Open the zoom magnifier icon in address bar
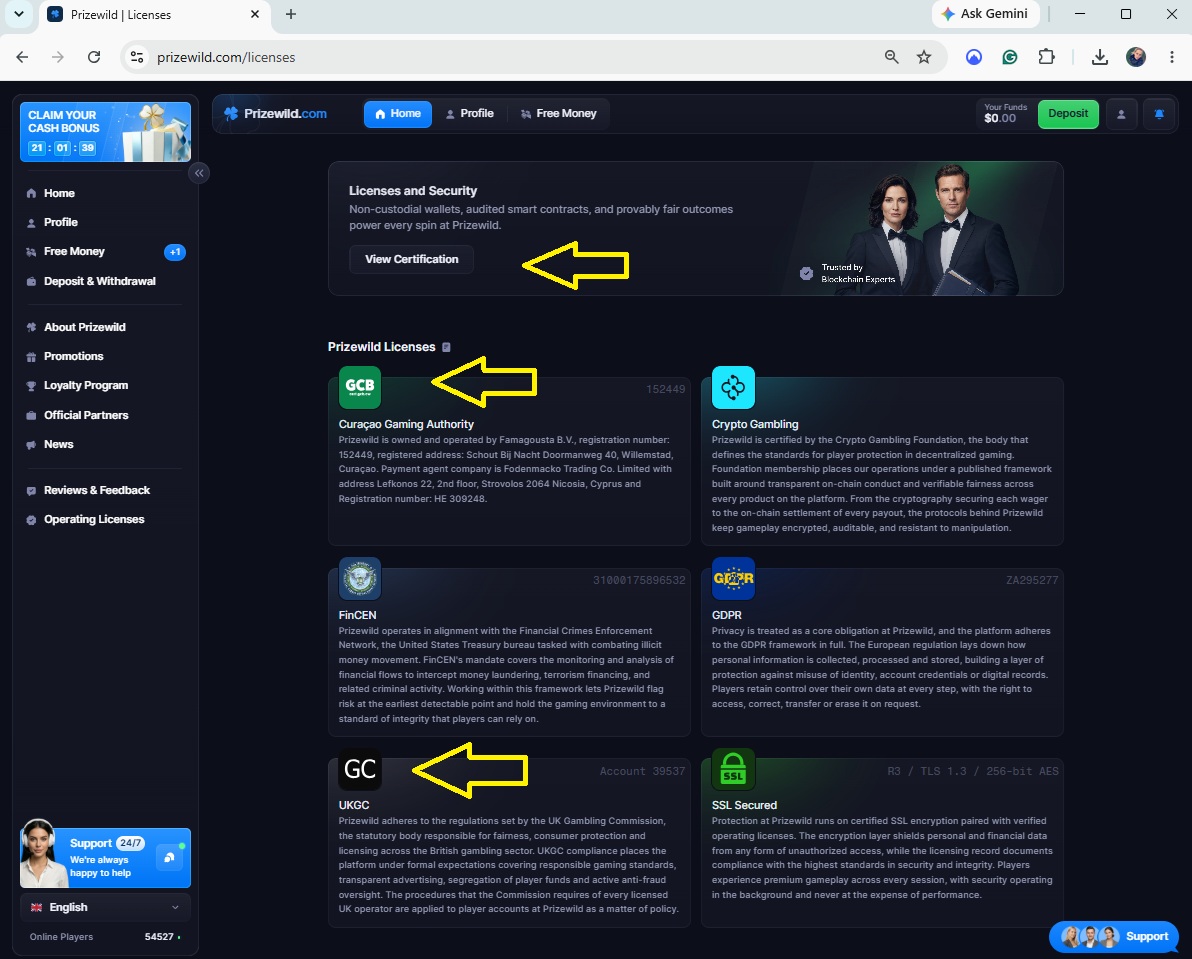 coord(891,57)
